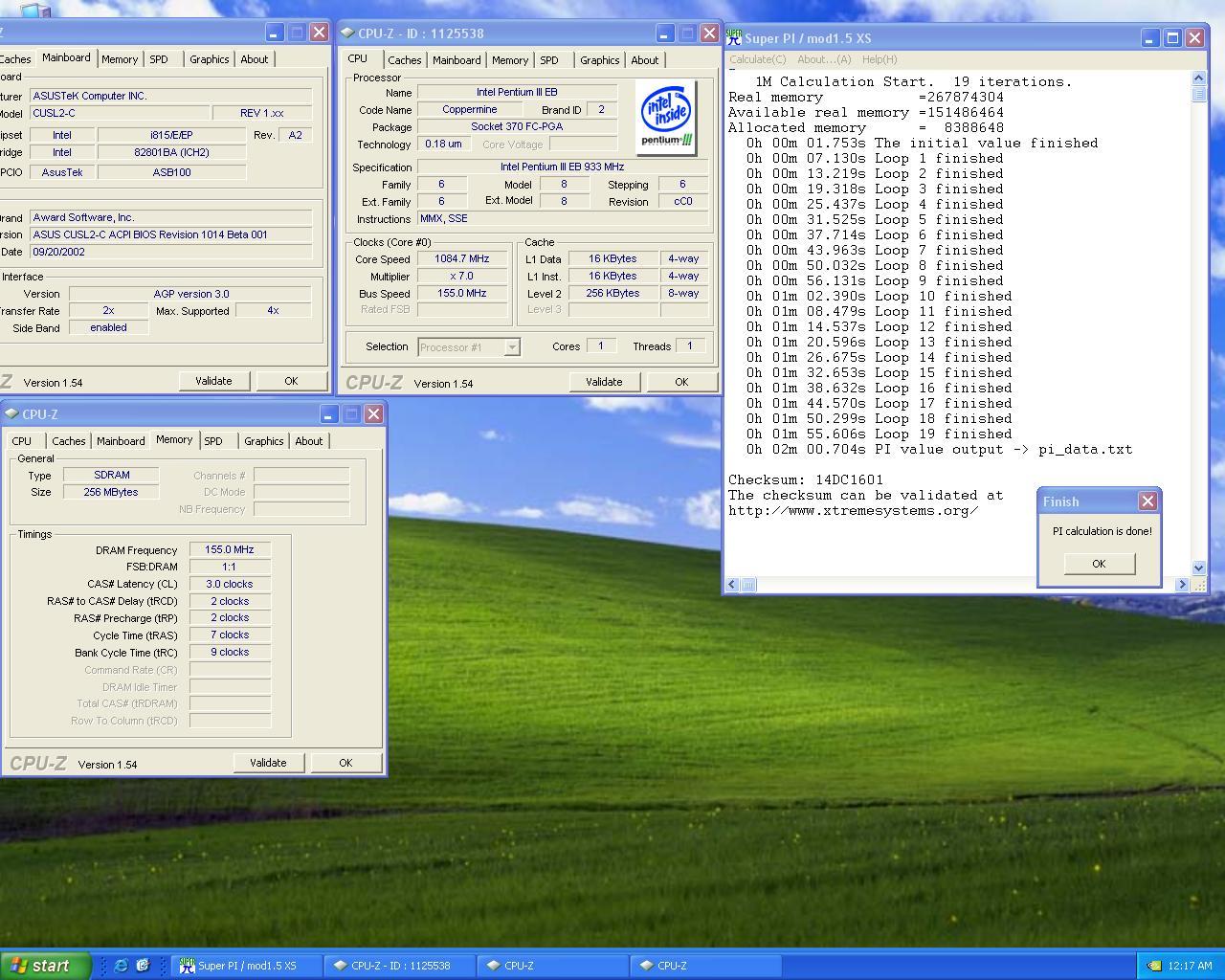Viewport: 1225px width, 980px height.
Task: Open Caches tab in CPU-Z Memory window
Action: tap(69, 441)
